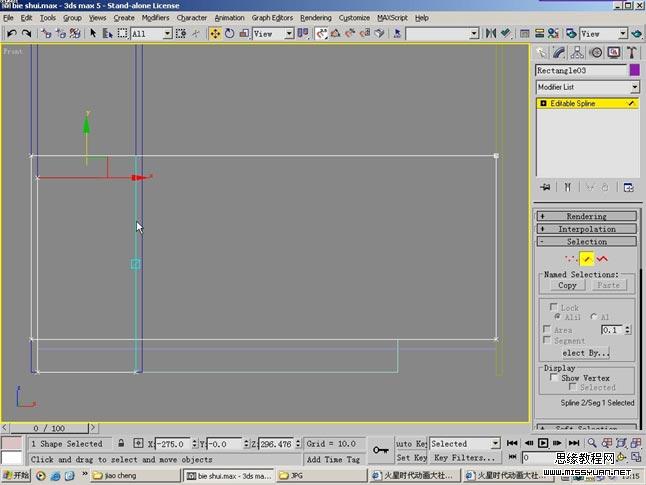Expand the Interpolation rollout
The height and width of the screenshot is (485, 646).
[x=586, y=229]
